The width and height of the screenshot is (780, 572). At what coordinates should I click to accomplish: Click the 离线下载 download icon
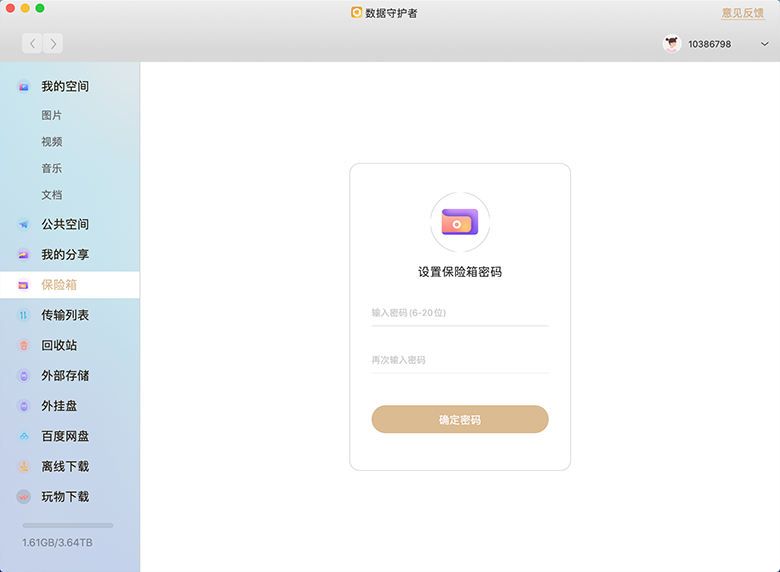click(x=23, y=466)
